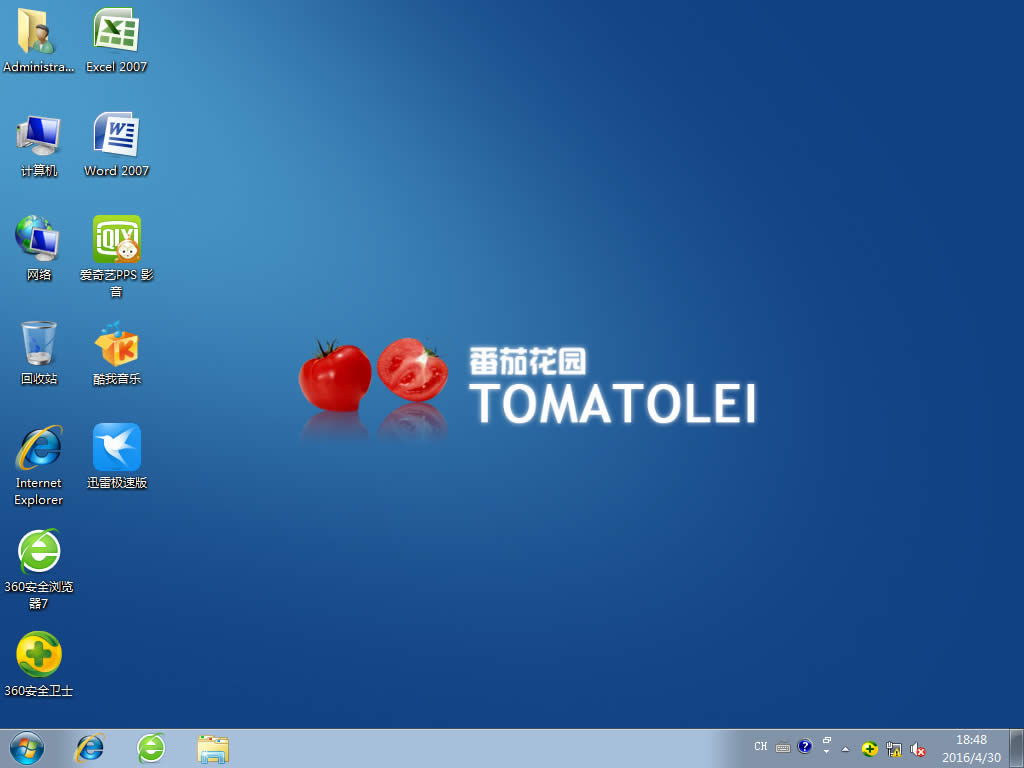
Task: Open the network status tray icon
Action: point(894,748)
